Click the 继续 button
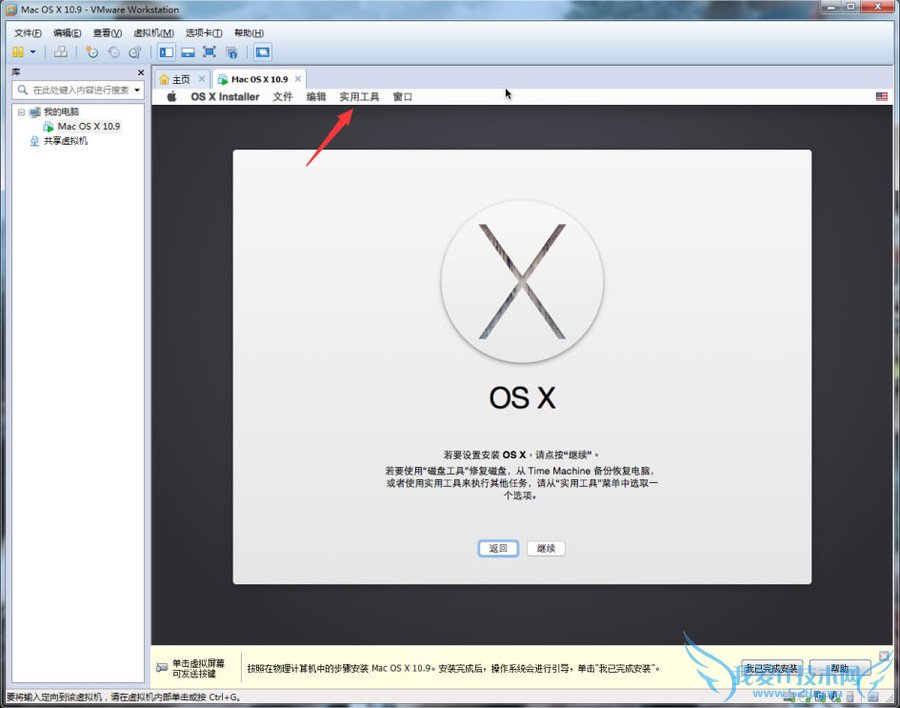 (546, 548)
